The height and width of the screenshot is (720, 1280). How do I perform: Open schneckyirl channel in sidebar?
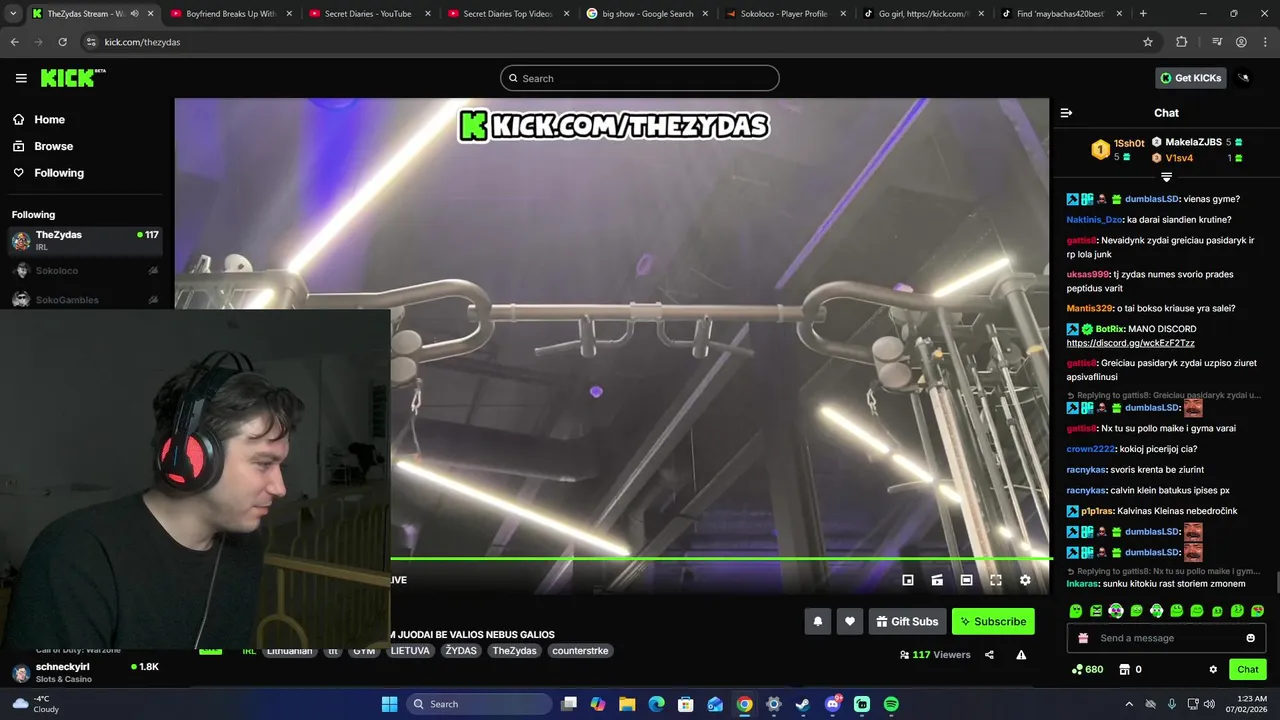(84, 672)
